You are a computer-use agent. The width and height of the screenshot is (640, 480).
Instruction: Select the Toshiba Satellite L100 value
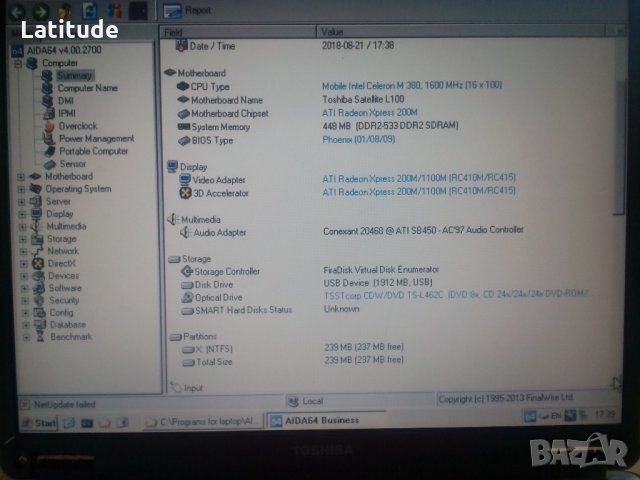point(363,99)
